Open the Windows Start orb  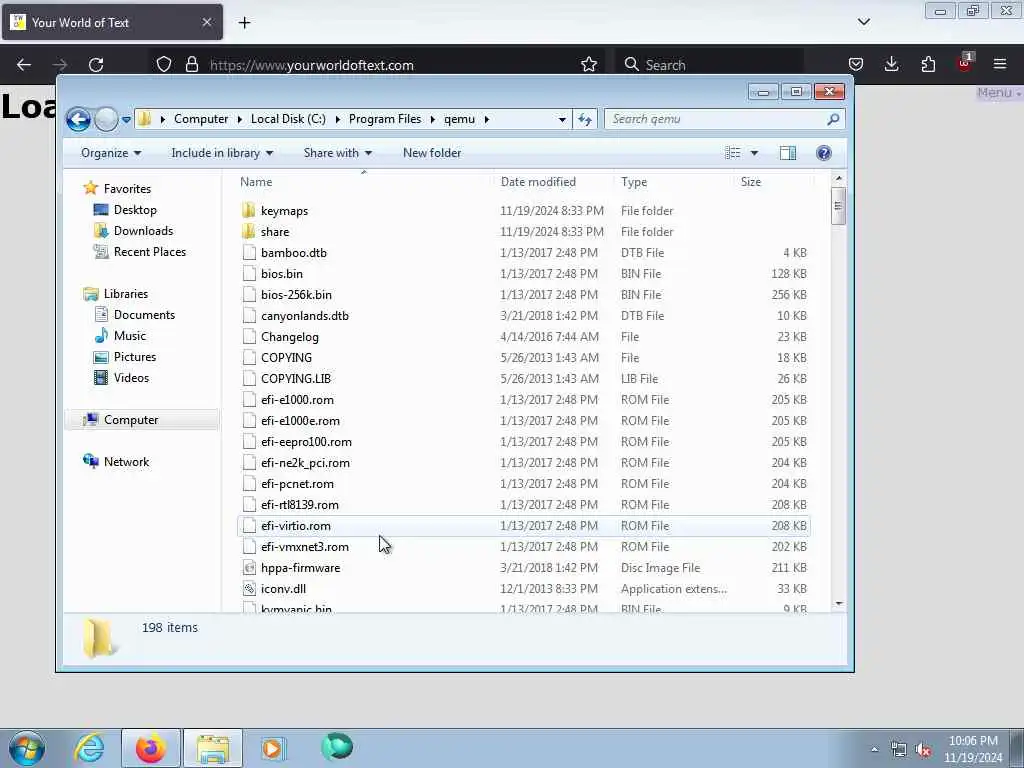pyautogui.click(x=27, y=748)
